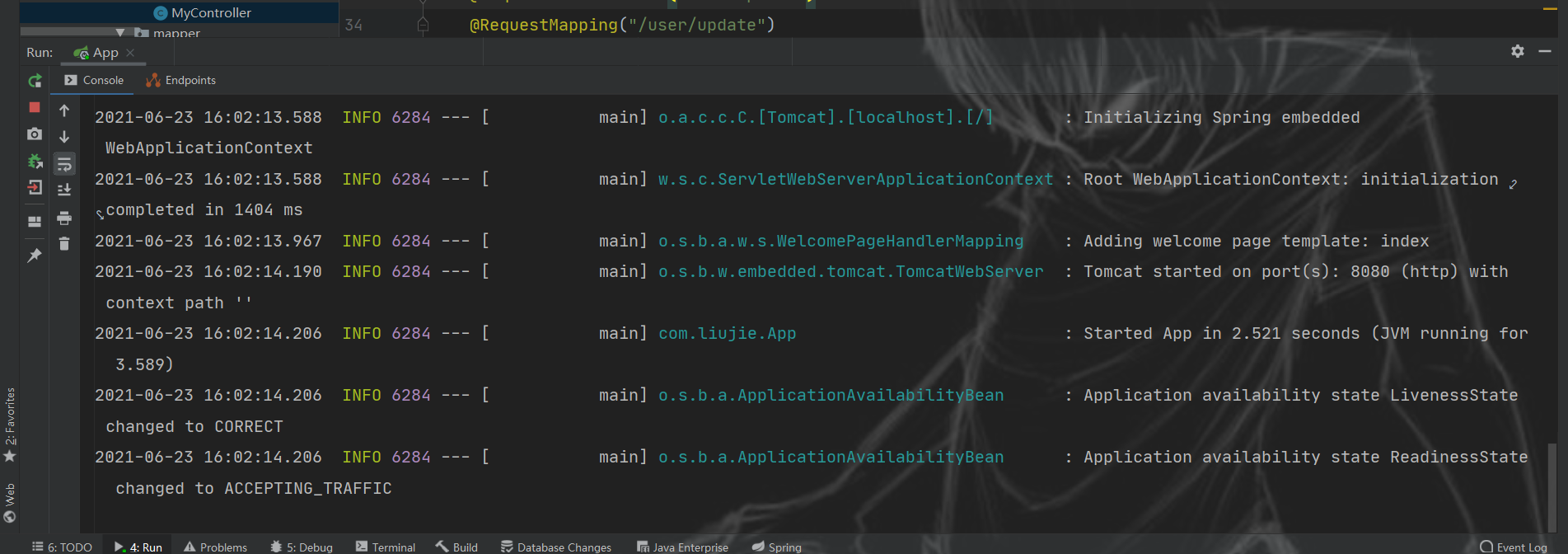Open the restore layout icon in Run toolbar
The image size is (1568, 554).
35,221
